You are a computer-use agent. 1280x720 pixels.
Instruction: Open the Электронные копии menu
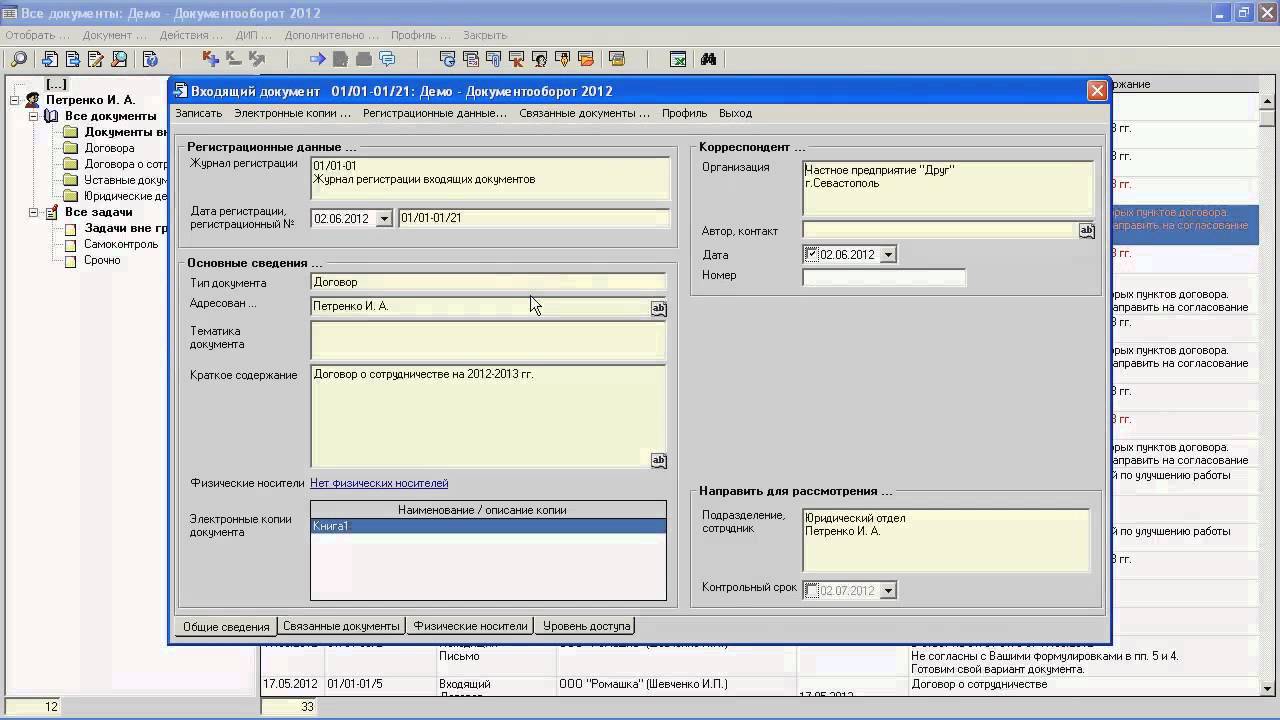coord(292,113)
